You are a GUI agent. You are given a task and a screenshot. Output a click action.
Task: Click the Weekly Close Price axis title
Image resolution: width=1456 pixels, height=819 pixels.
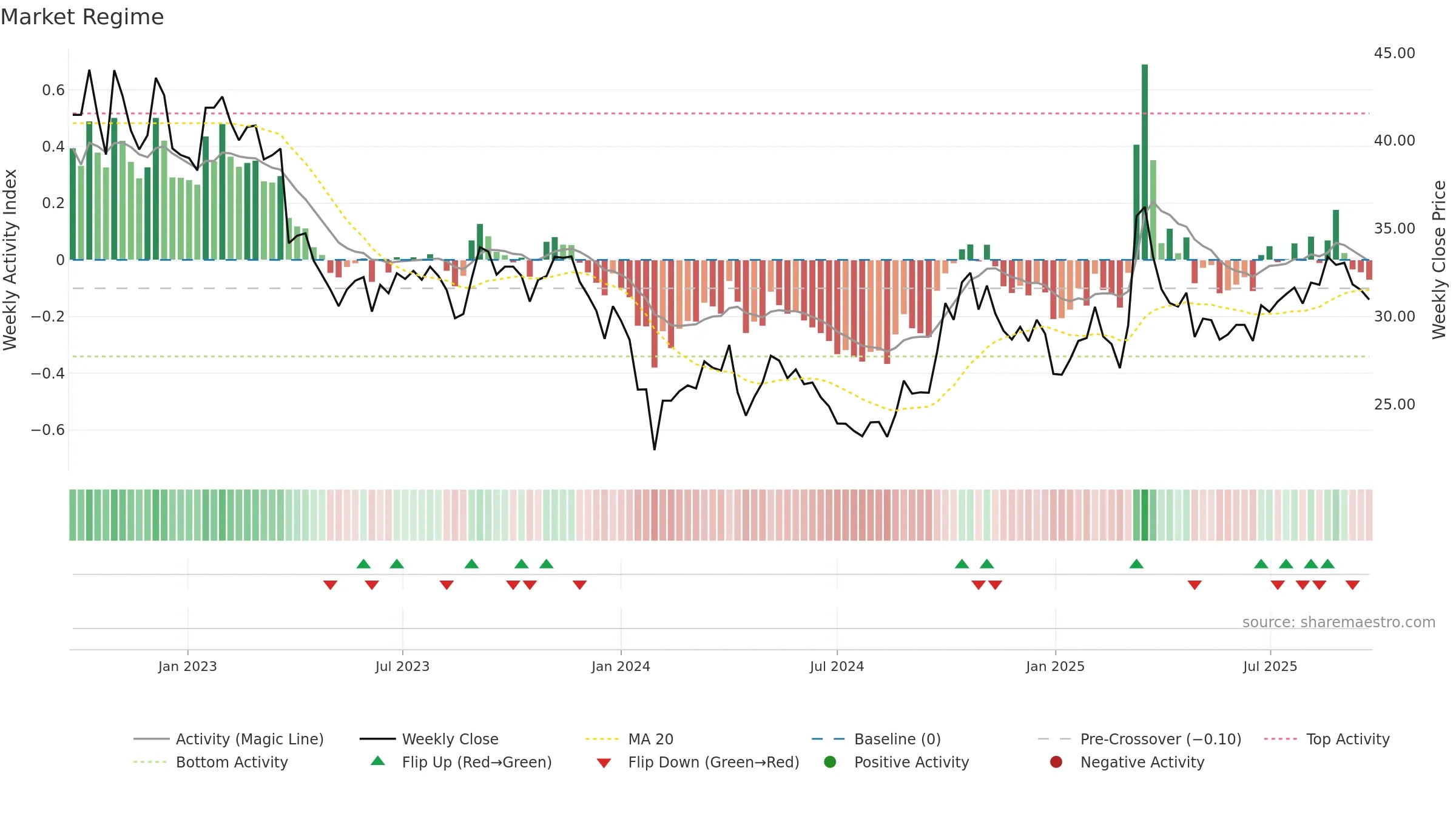coord(1439,260)
